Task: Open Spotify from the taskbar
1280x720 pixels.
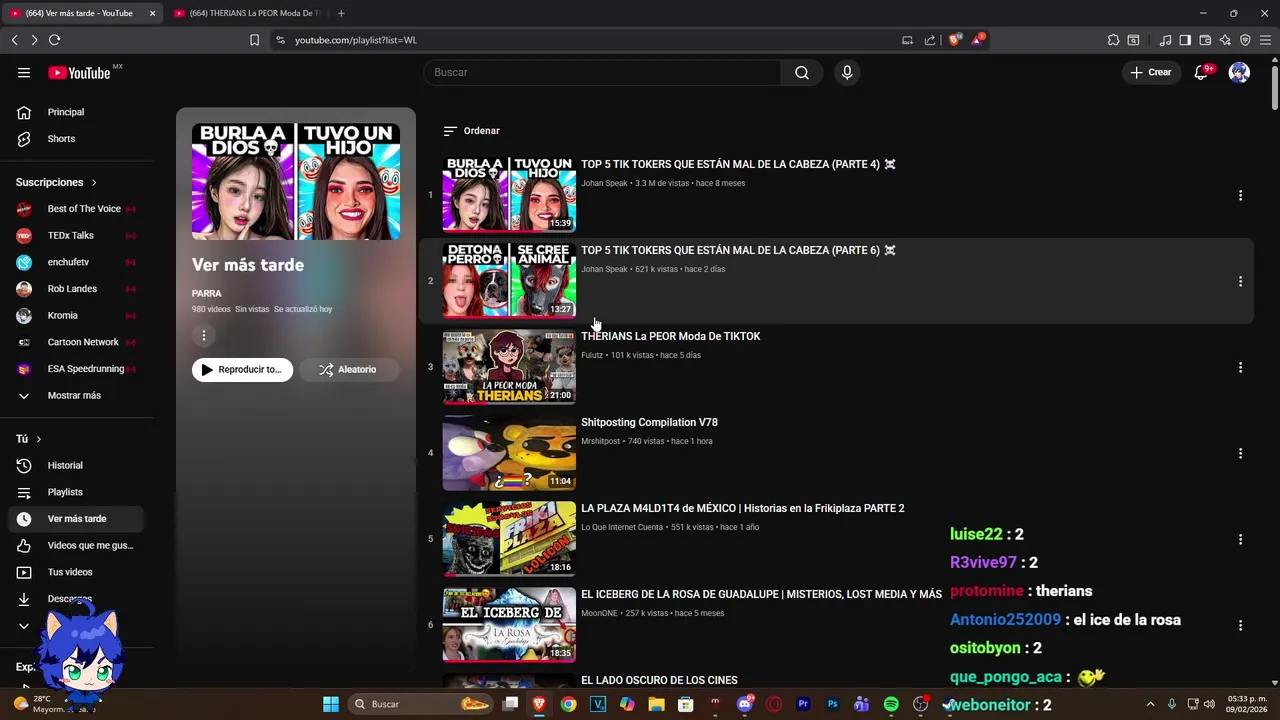Action: 891,704
